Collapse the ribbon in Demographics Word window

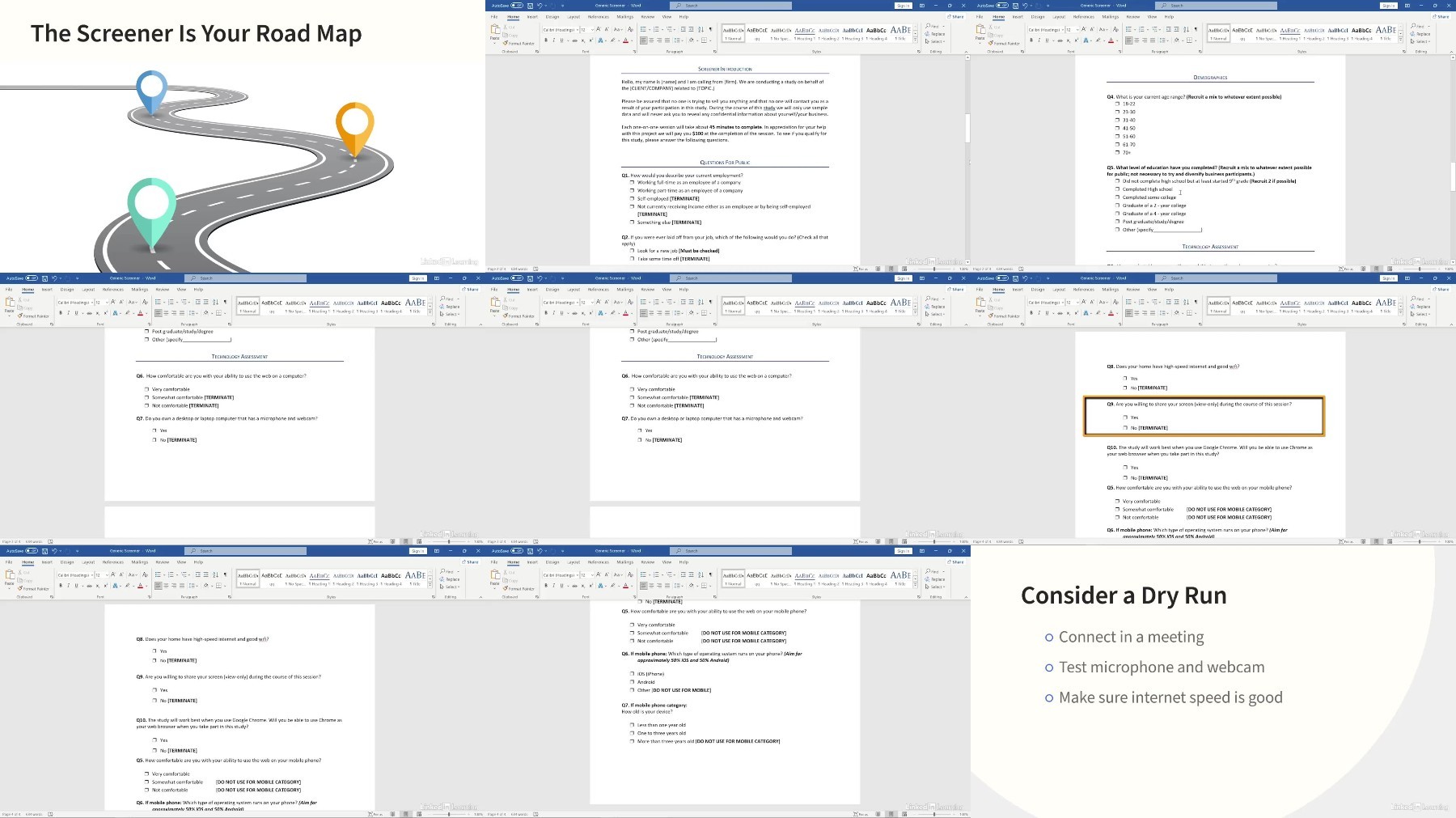(1451, 51)
